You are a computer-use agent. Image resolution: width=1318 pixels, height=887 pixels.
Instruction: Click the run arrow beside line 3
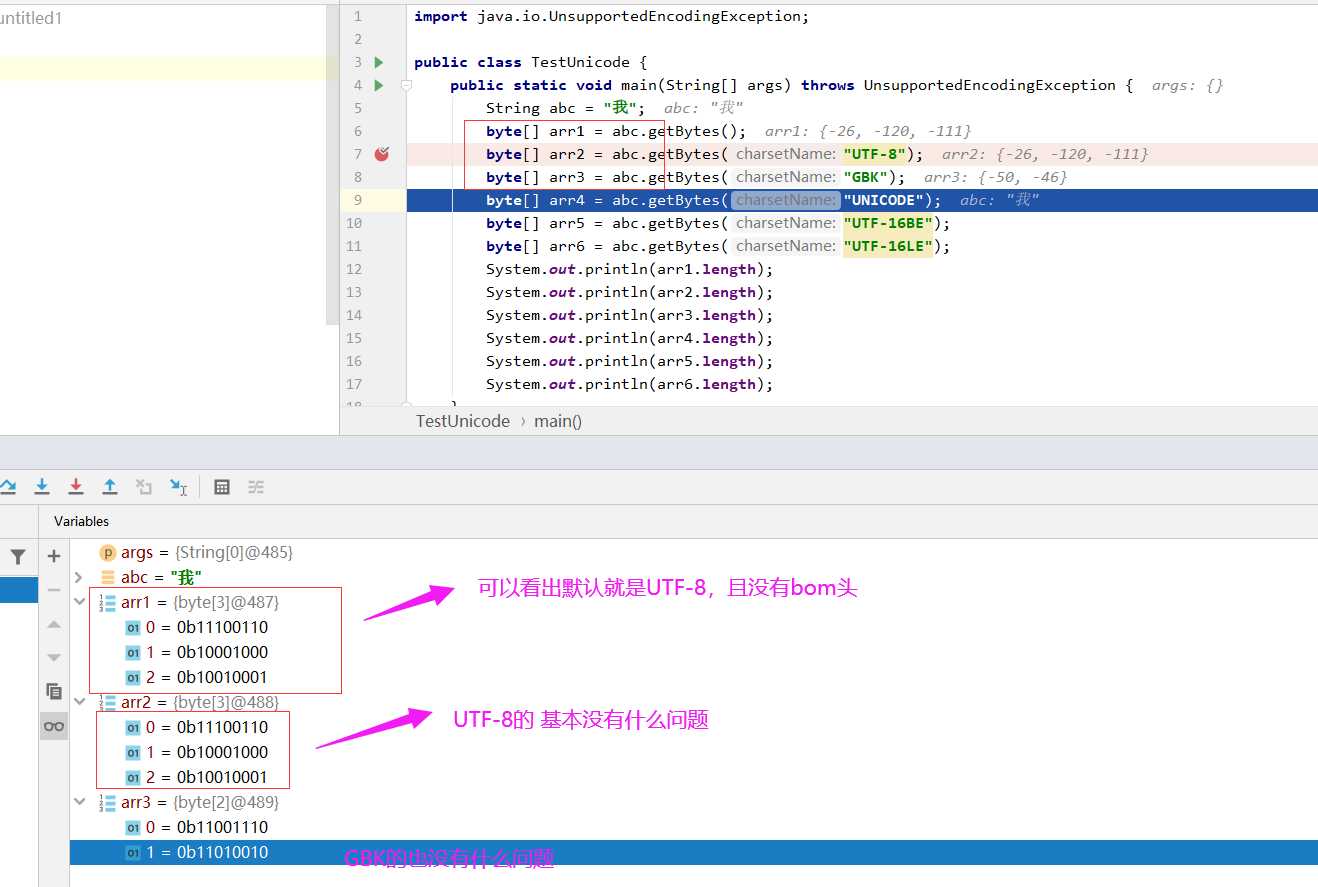click(x=379, y=62)
